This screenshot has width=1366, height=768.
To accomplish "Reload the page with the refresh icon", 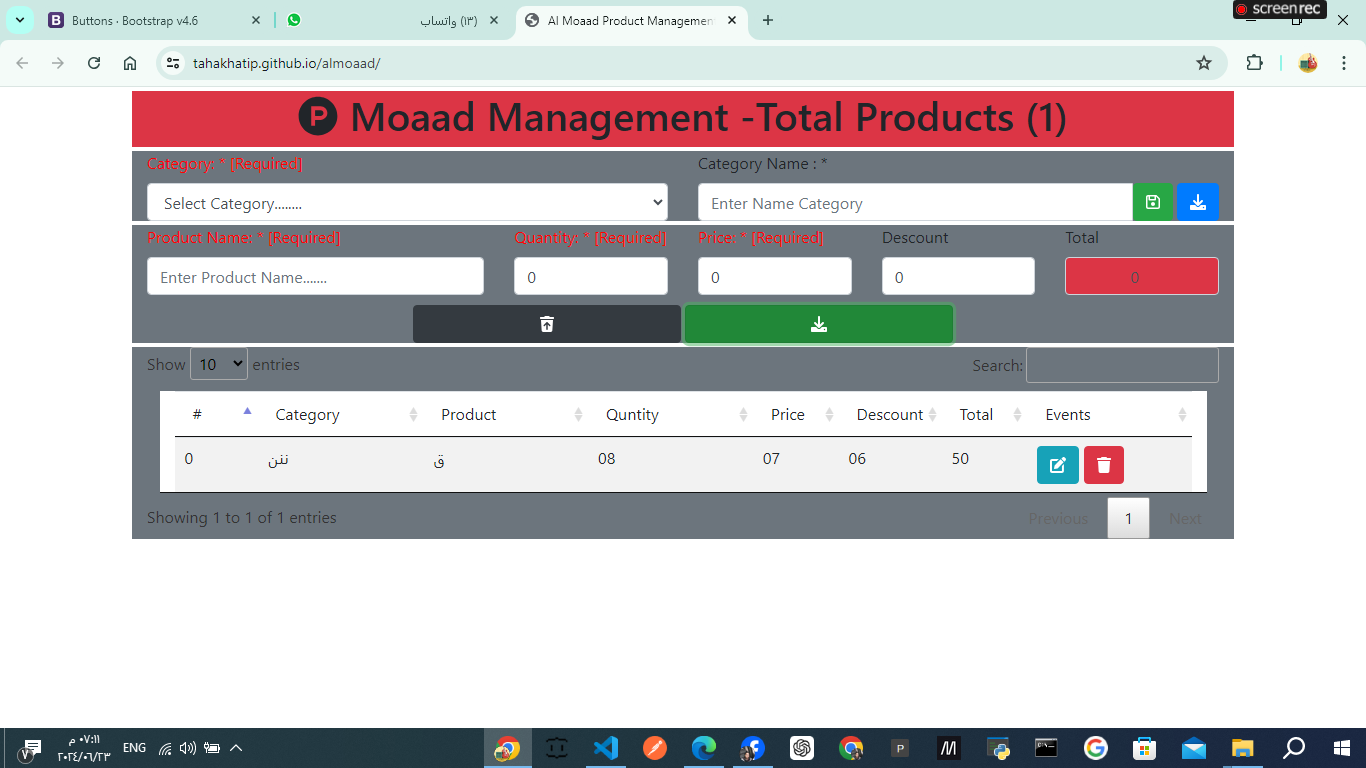I will point(94,63).
